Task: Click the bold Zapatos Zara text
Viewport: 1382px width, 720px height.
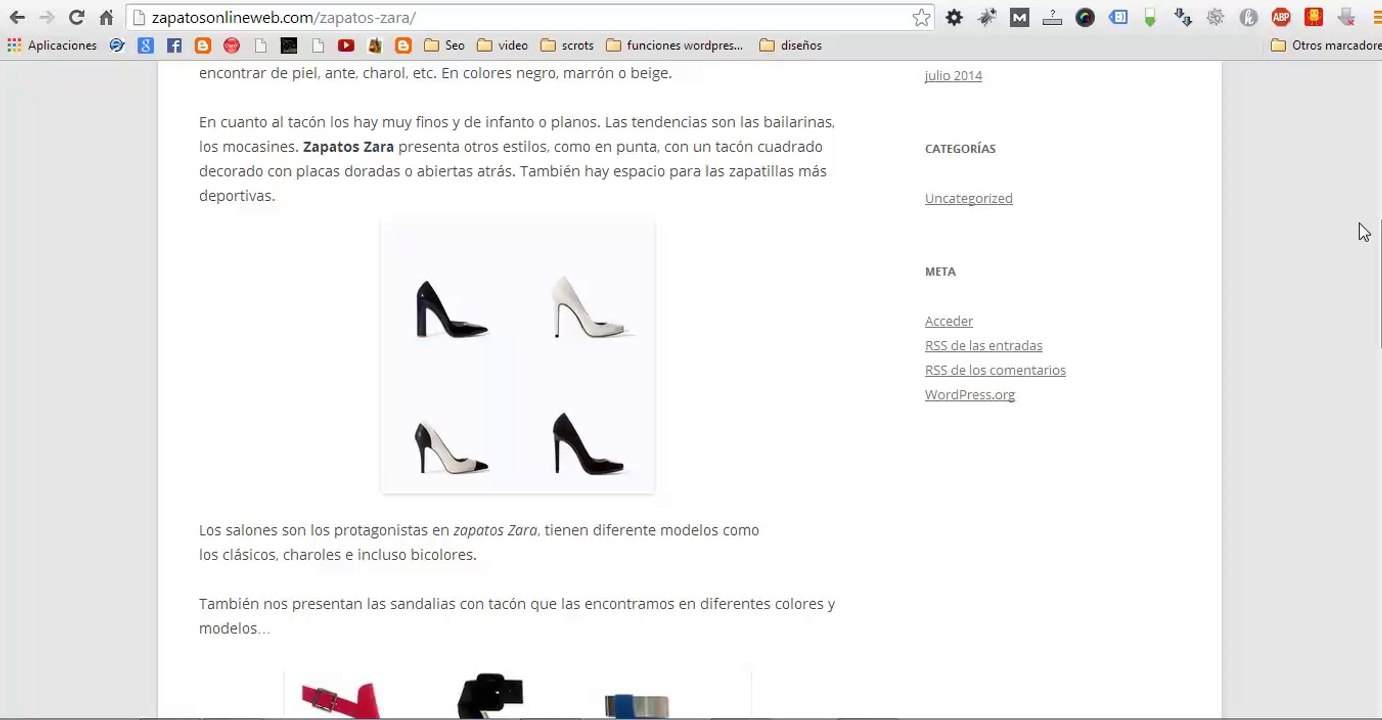Action: 348,147
